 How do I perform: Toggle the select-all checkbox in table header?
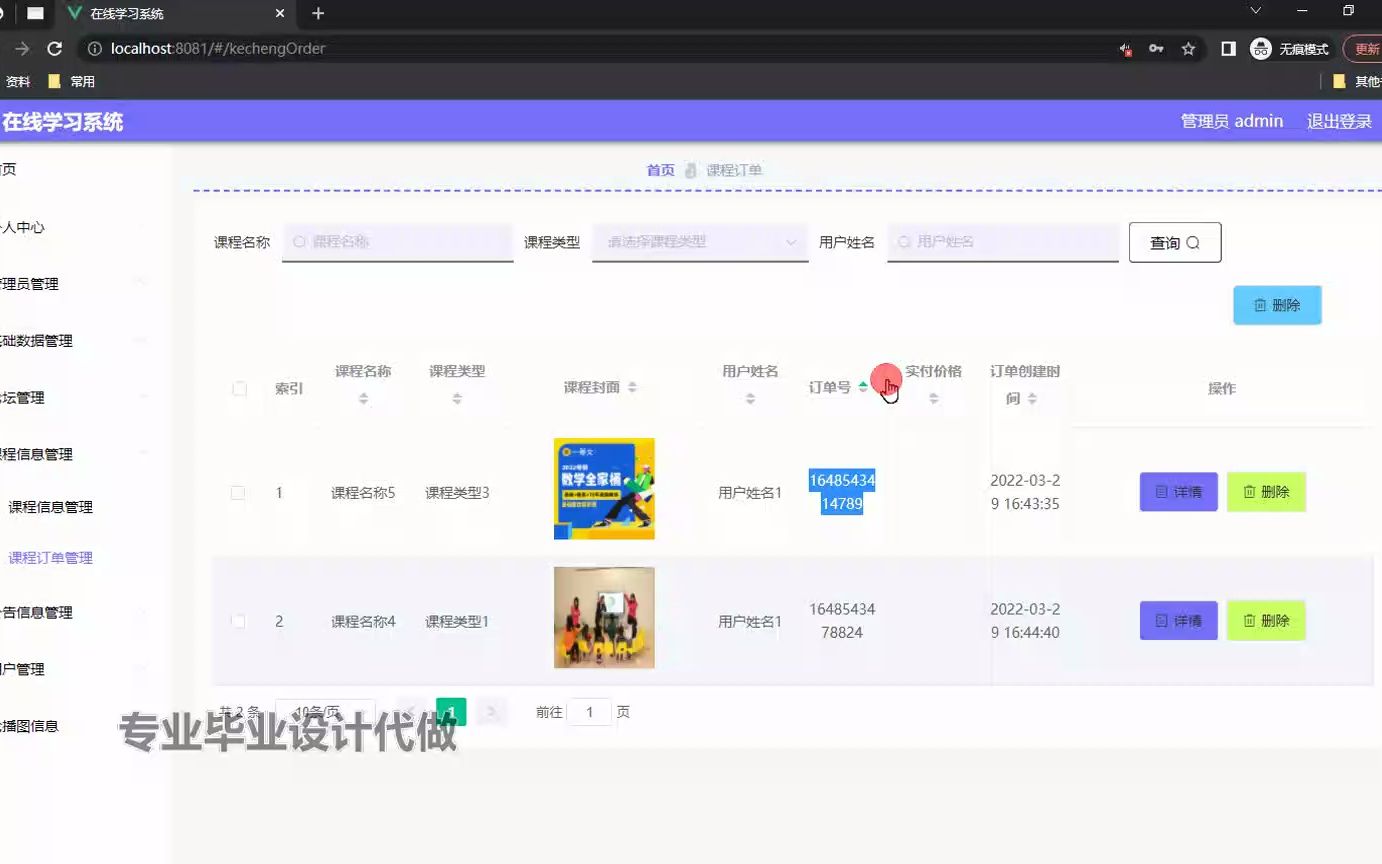click(239, 388)
